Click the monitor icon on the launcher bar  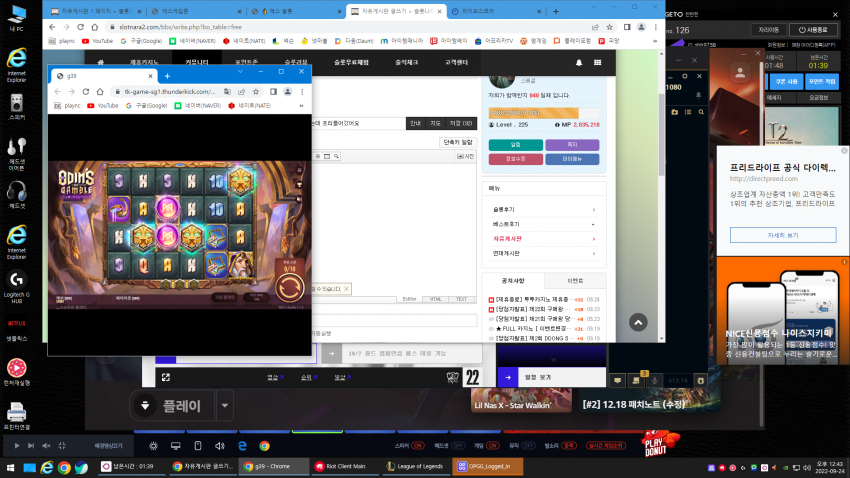click(x=176, y=445)
